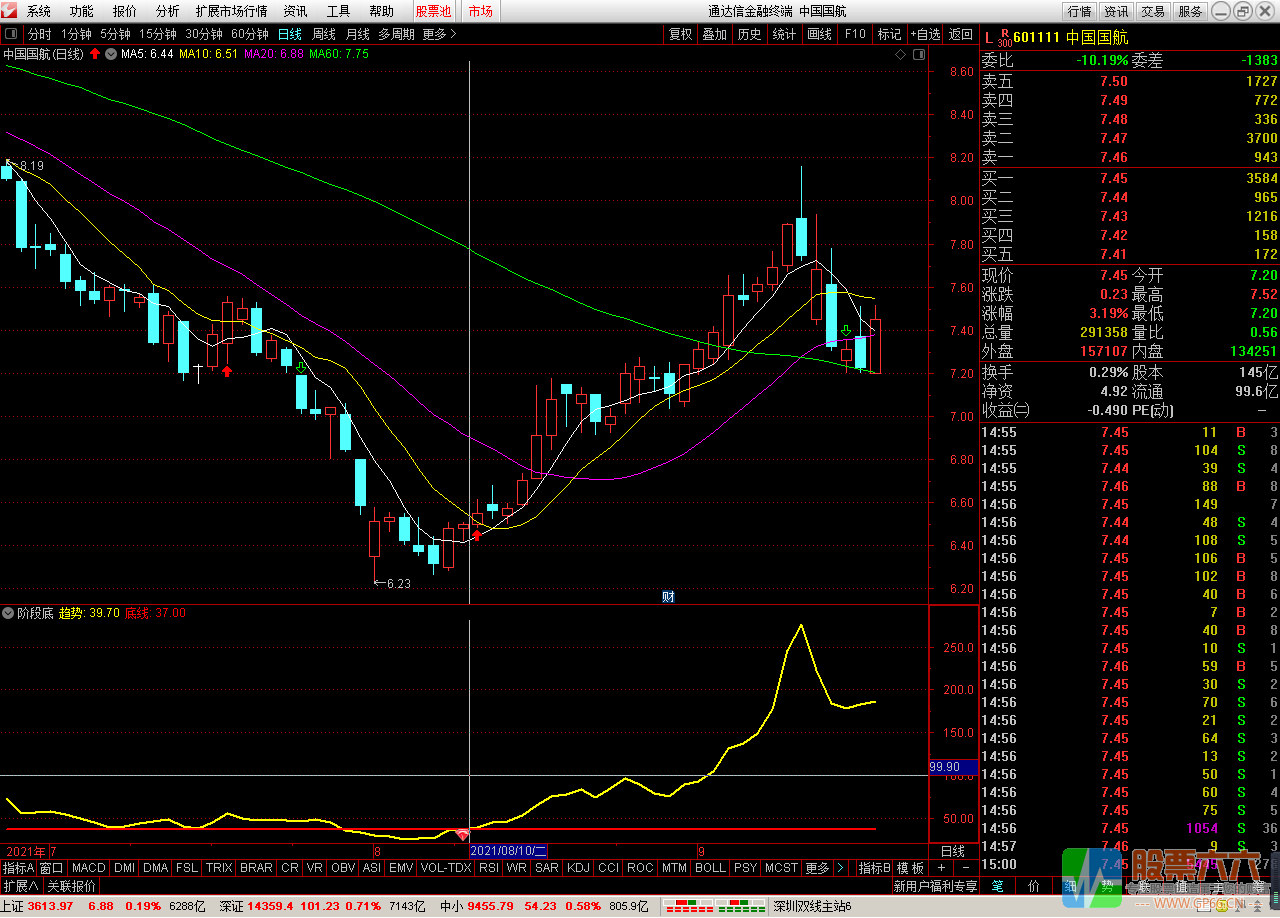This screenshot has width=1280, height=918.
Task: Click the 笔 tab in bottom right
Action: (997, 886)
